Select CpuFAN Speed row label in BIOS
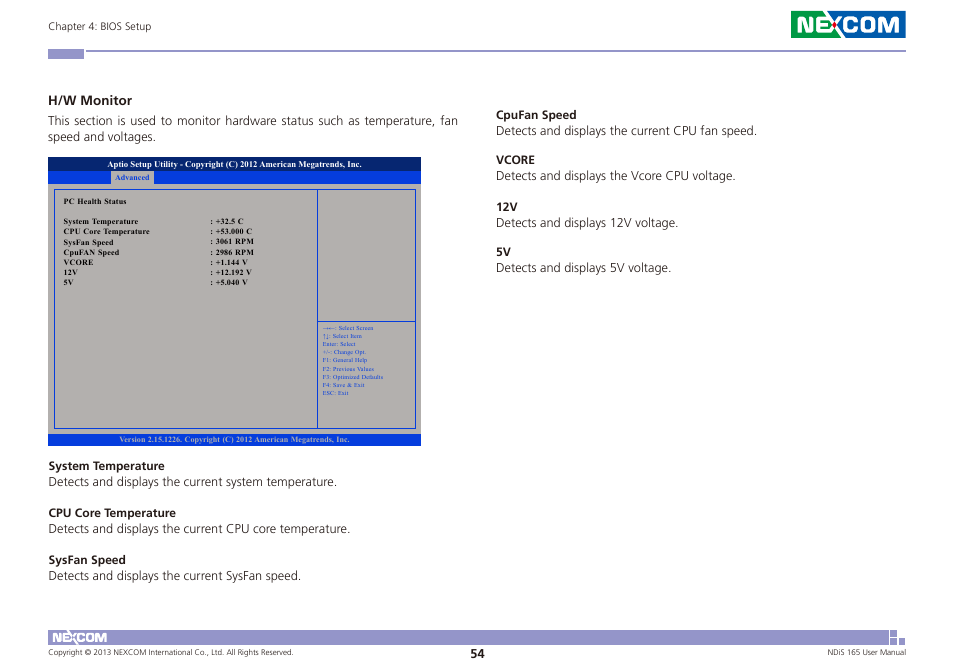 pyautogui.click(x=91, y=252)
